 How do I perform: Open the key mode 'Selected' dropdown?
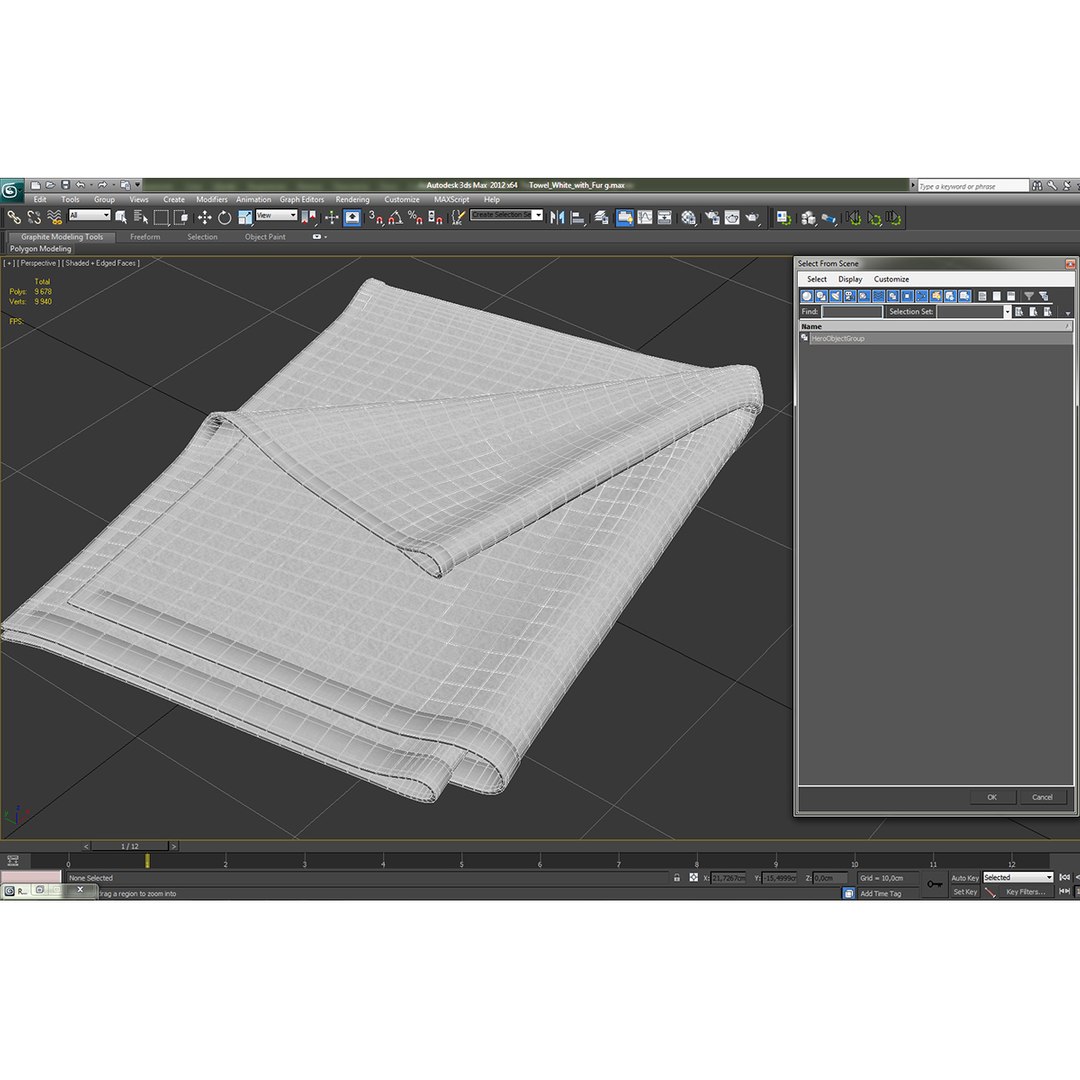[x=1018, y=878]
